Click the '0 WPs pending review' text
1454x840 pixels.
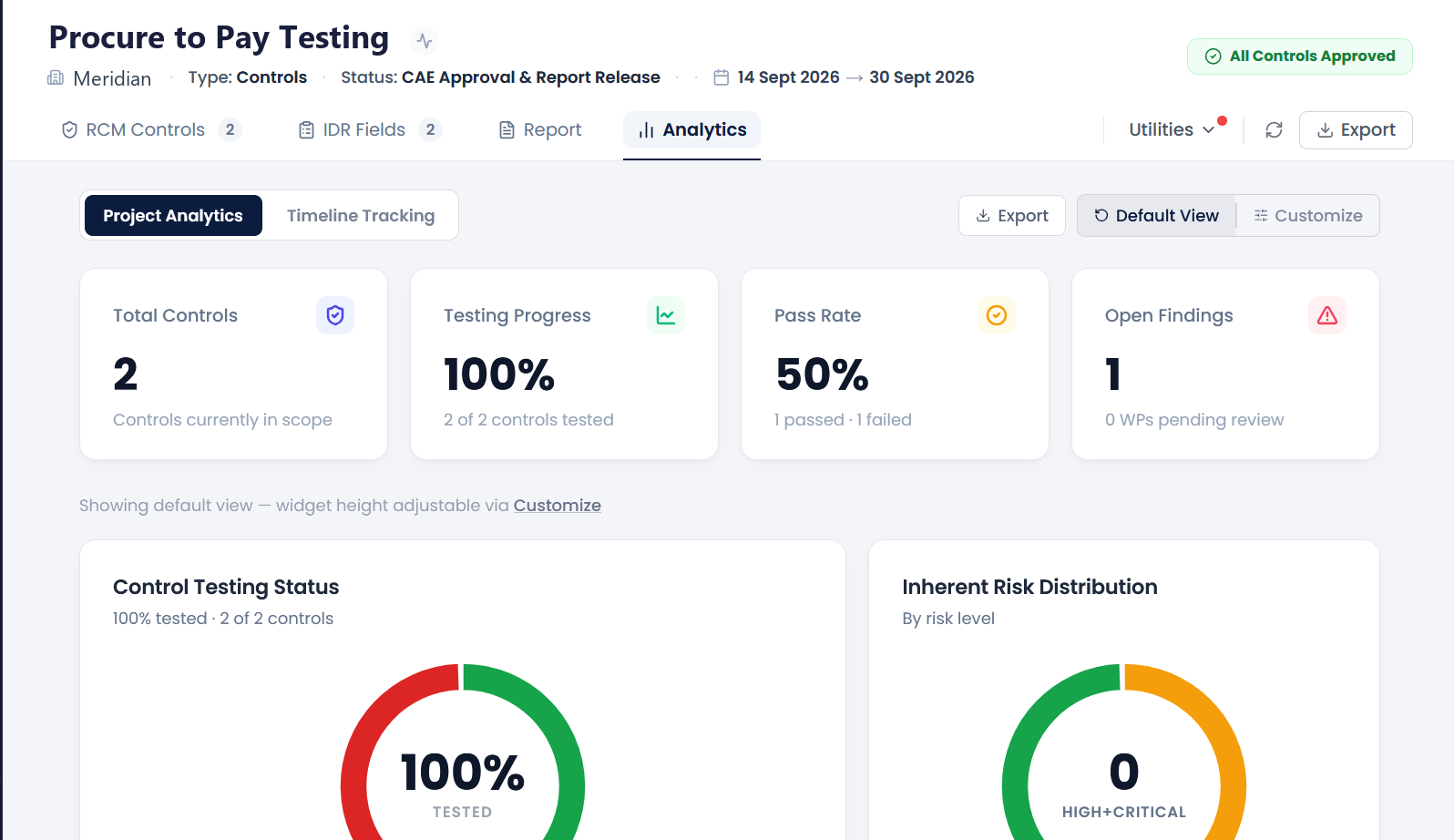[x=1194, y=420]
